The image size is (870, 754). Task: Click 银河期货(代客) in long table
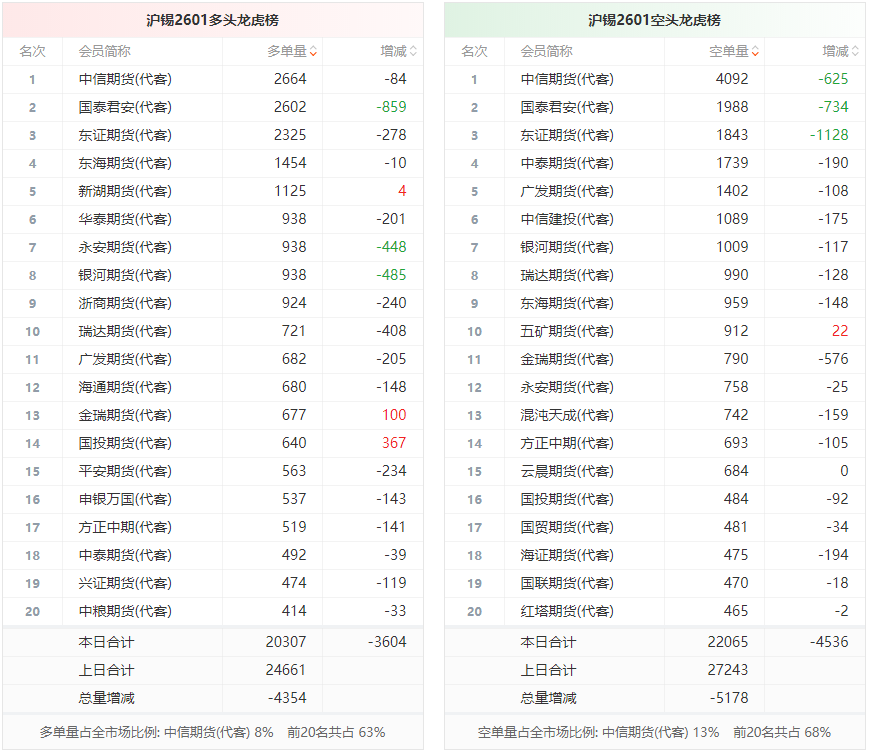click(x=125, y=275)
